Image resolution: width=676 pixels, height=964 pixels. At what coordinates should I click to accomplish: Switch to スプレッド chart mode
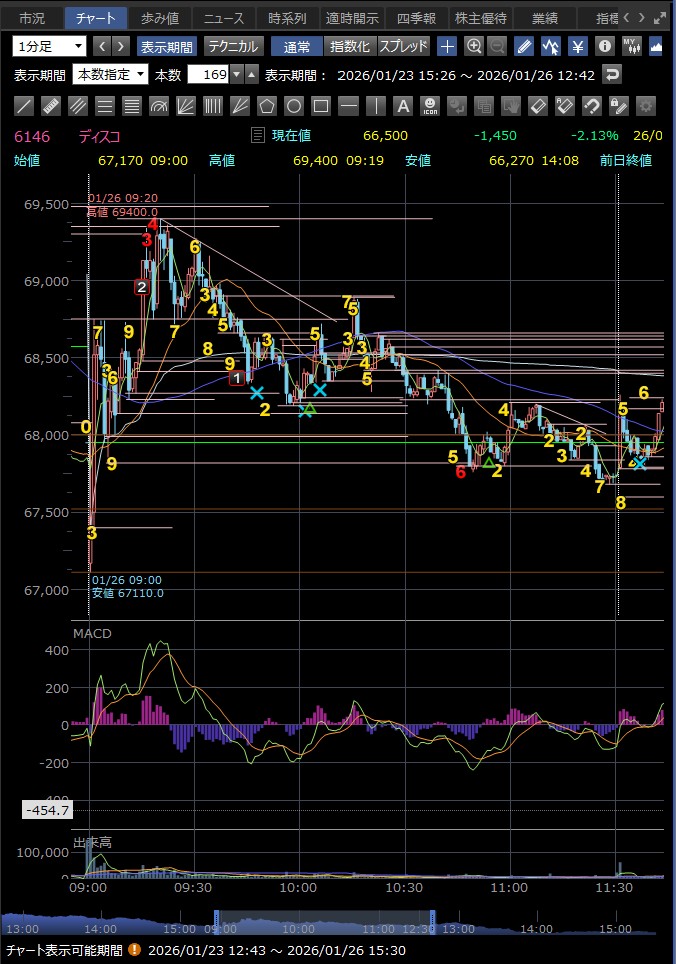coord(403,46)
